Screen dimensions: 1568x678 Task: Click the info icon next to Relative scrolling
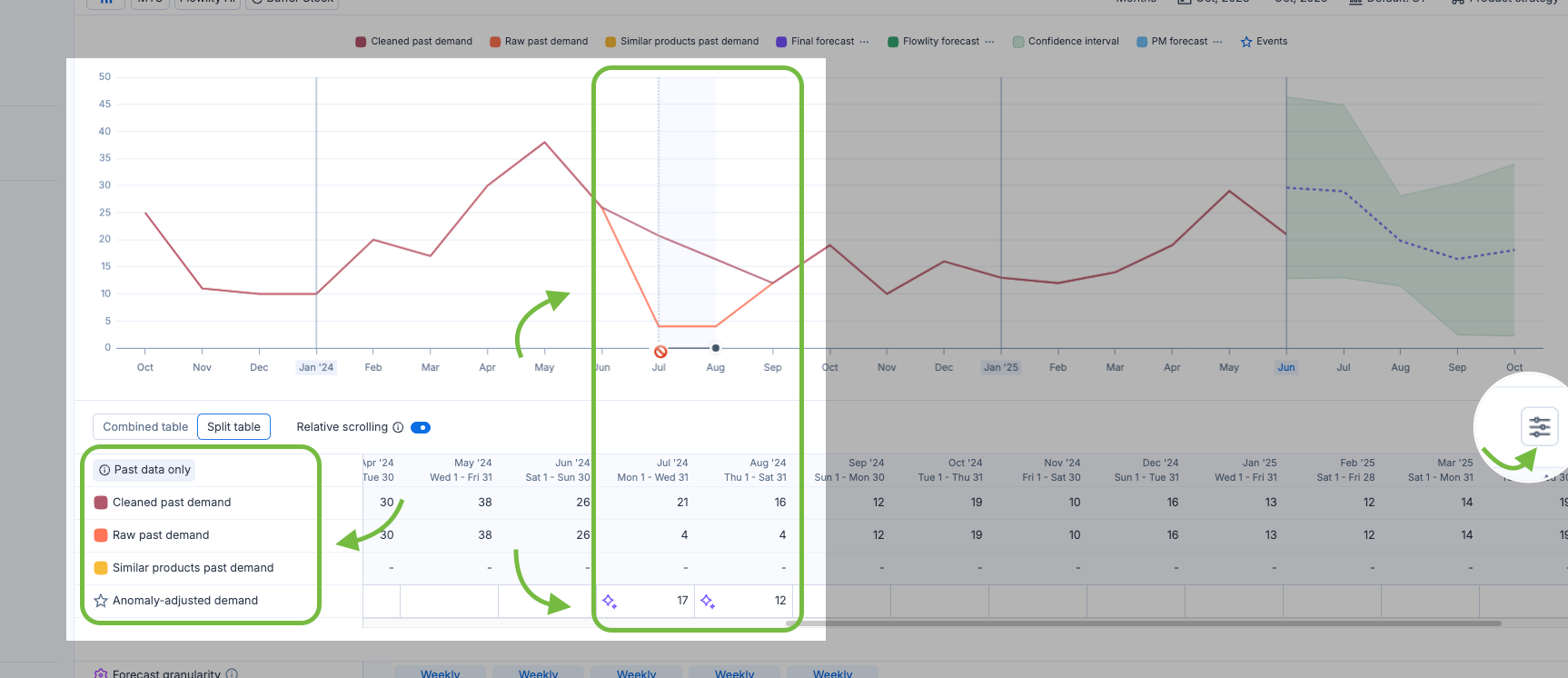click(x=398, y=427)
